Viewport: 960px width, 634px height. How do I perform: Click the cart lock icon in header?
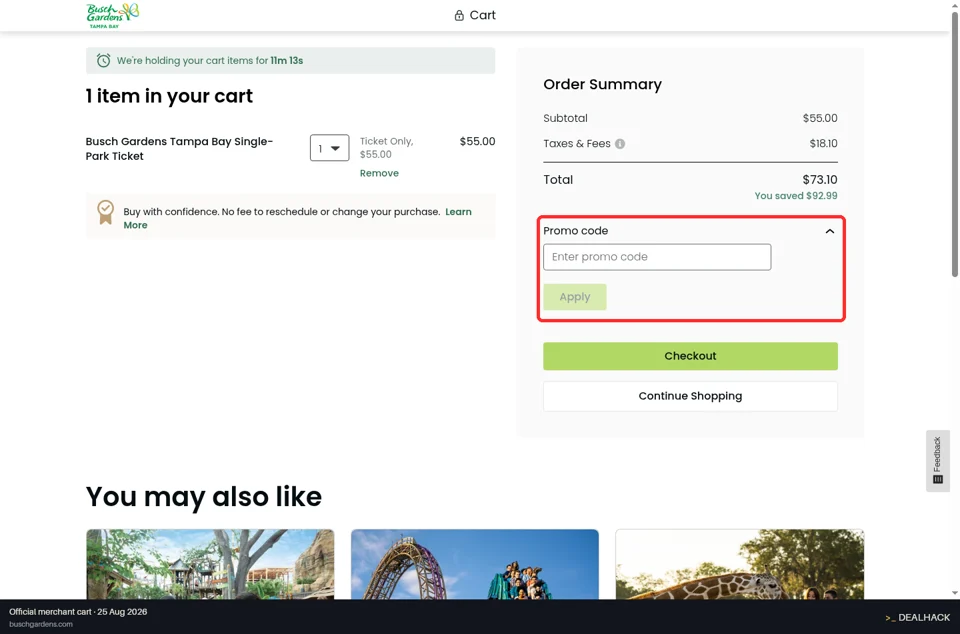459,15
